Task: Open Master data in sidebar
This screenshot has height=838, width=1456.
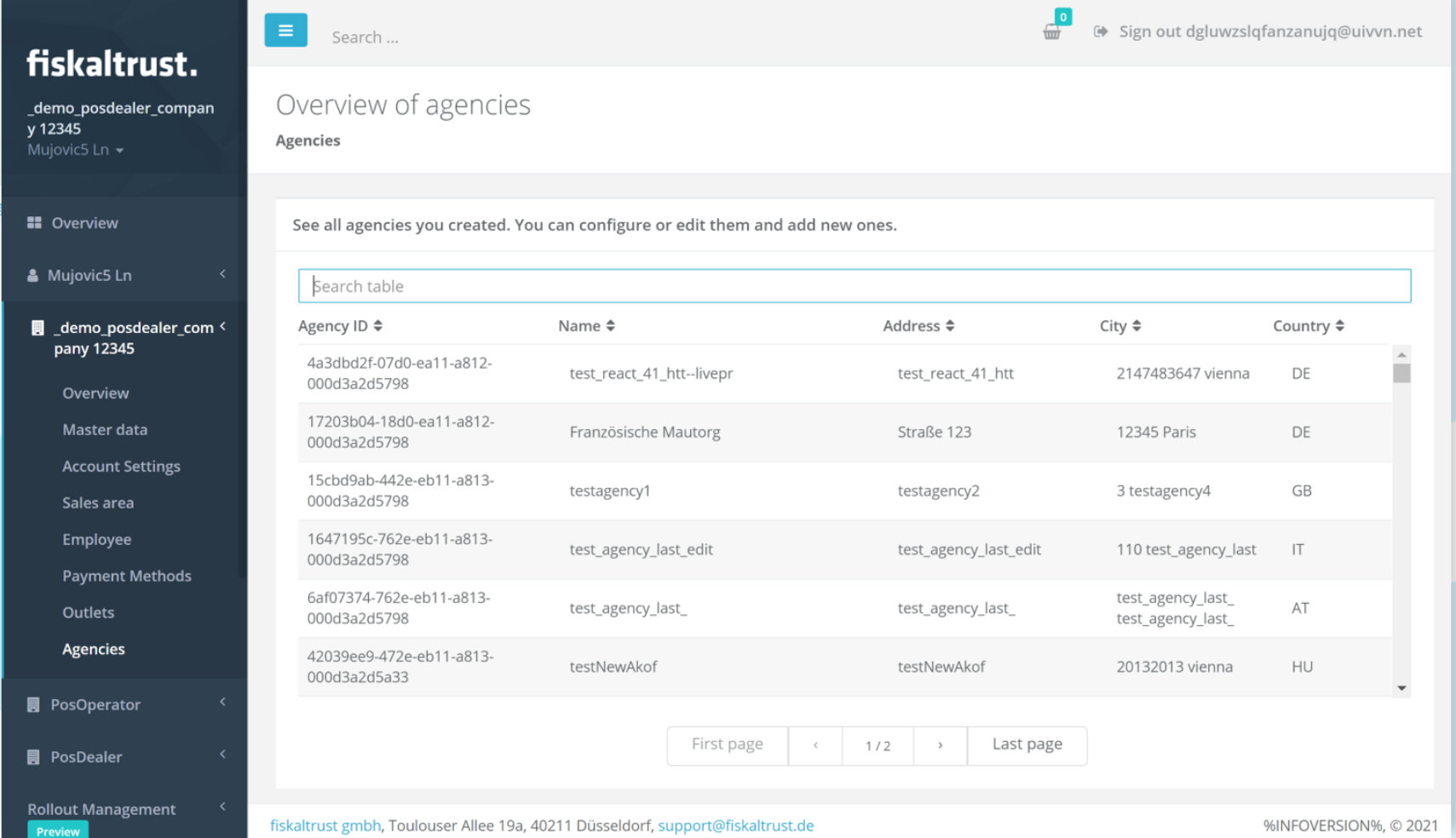Action: pos(105,430)
